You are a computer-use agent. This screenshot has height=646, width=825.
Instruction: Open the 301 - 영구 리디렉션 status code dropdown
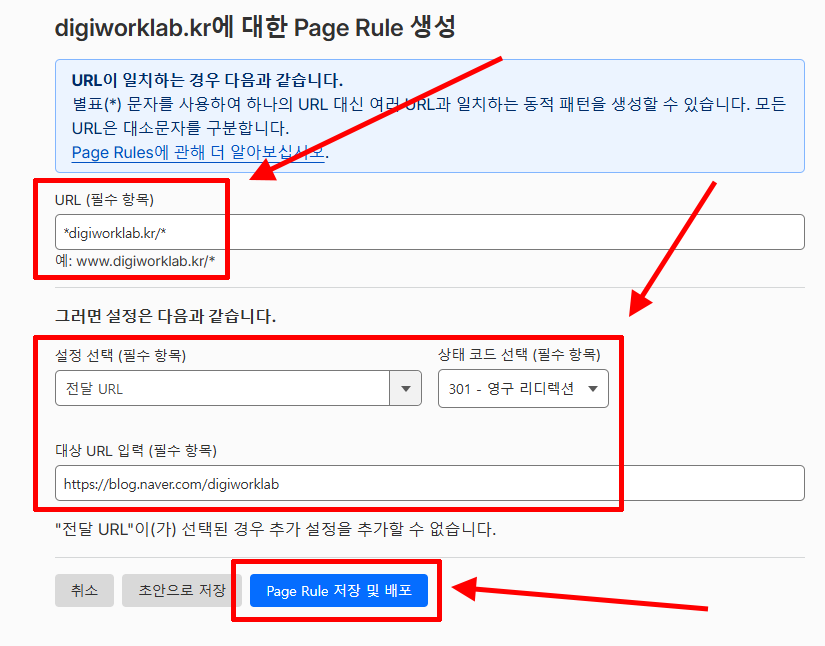(523, 389)
